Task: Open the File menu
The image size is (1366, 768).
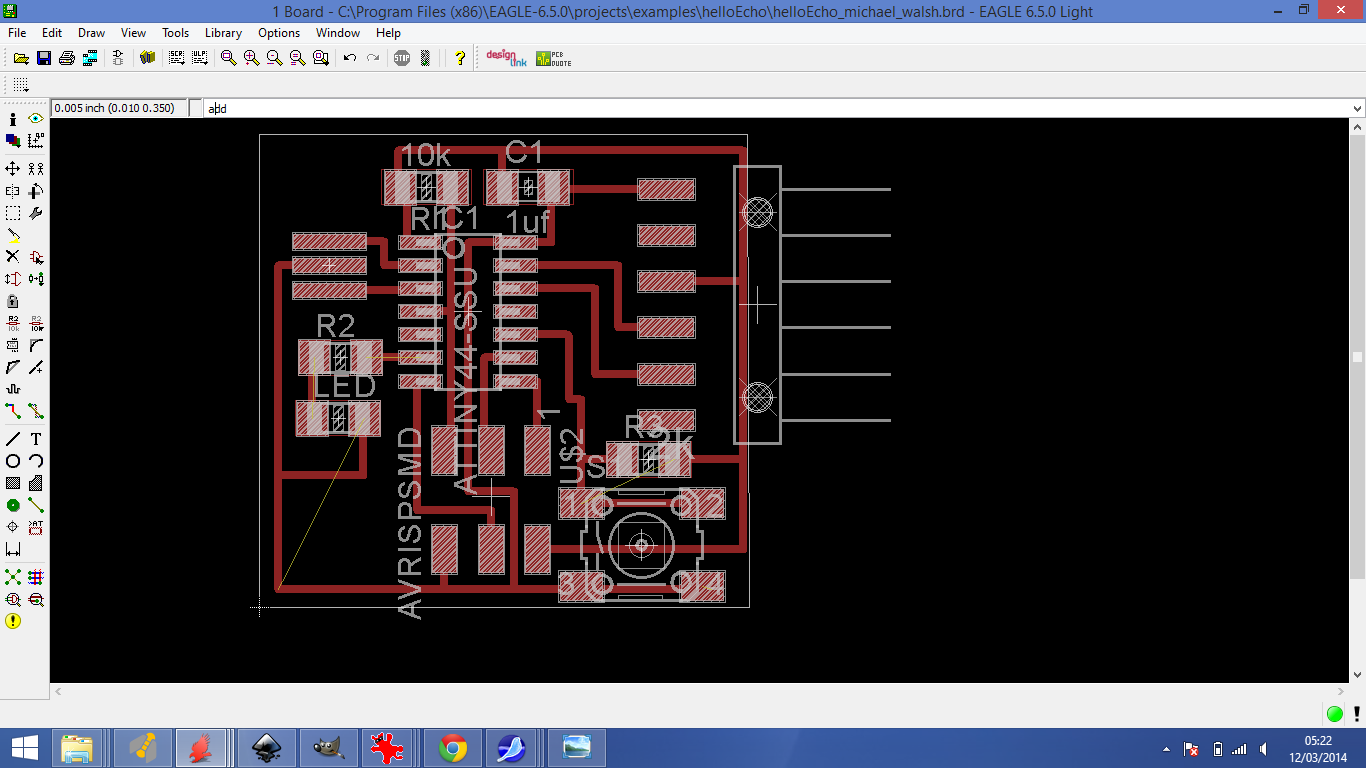Action: [x=17, y=33]
